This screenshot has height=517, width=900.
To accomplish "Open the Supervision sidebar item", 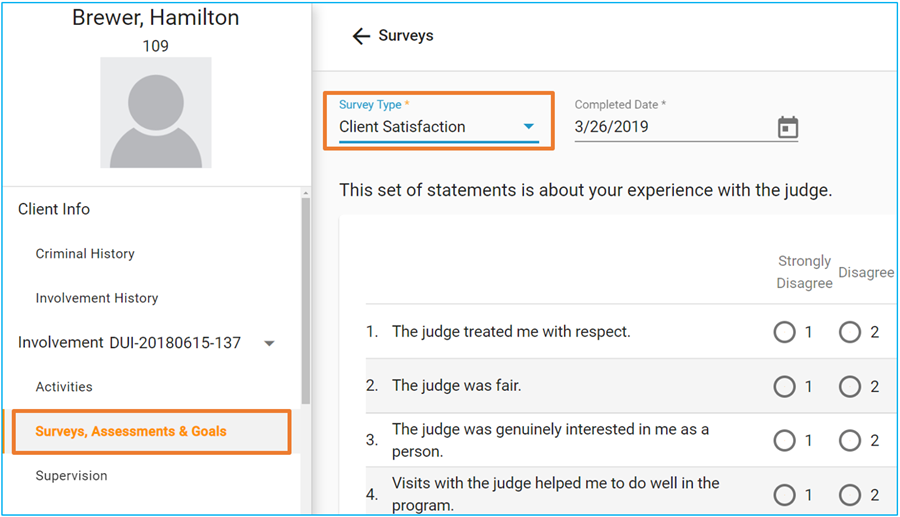I will click(x=71, y=476).
